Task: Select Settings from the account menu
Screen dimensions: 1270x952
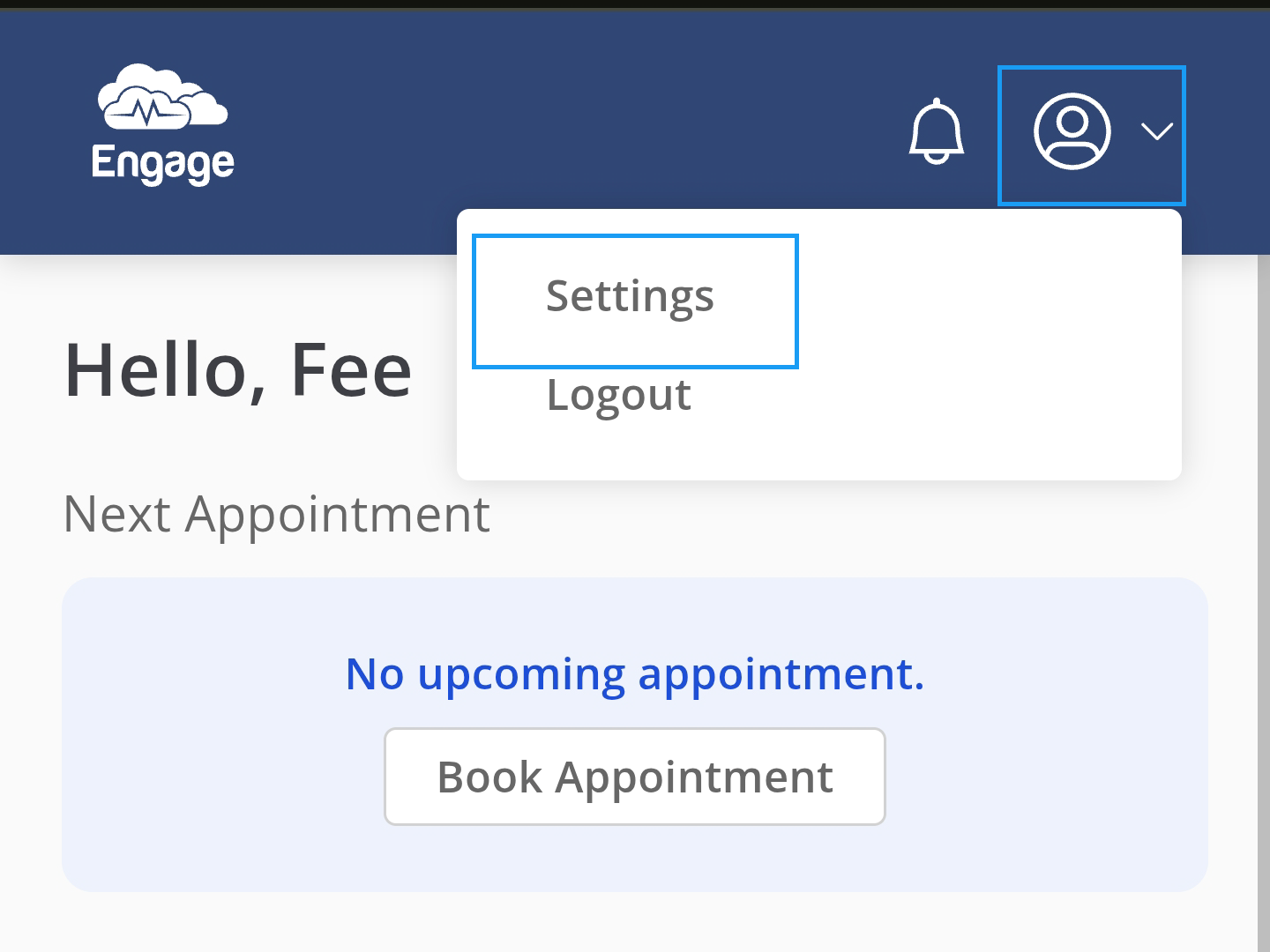Action: (630, 297)
